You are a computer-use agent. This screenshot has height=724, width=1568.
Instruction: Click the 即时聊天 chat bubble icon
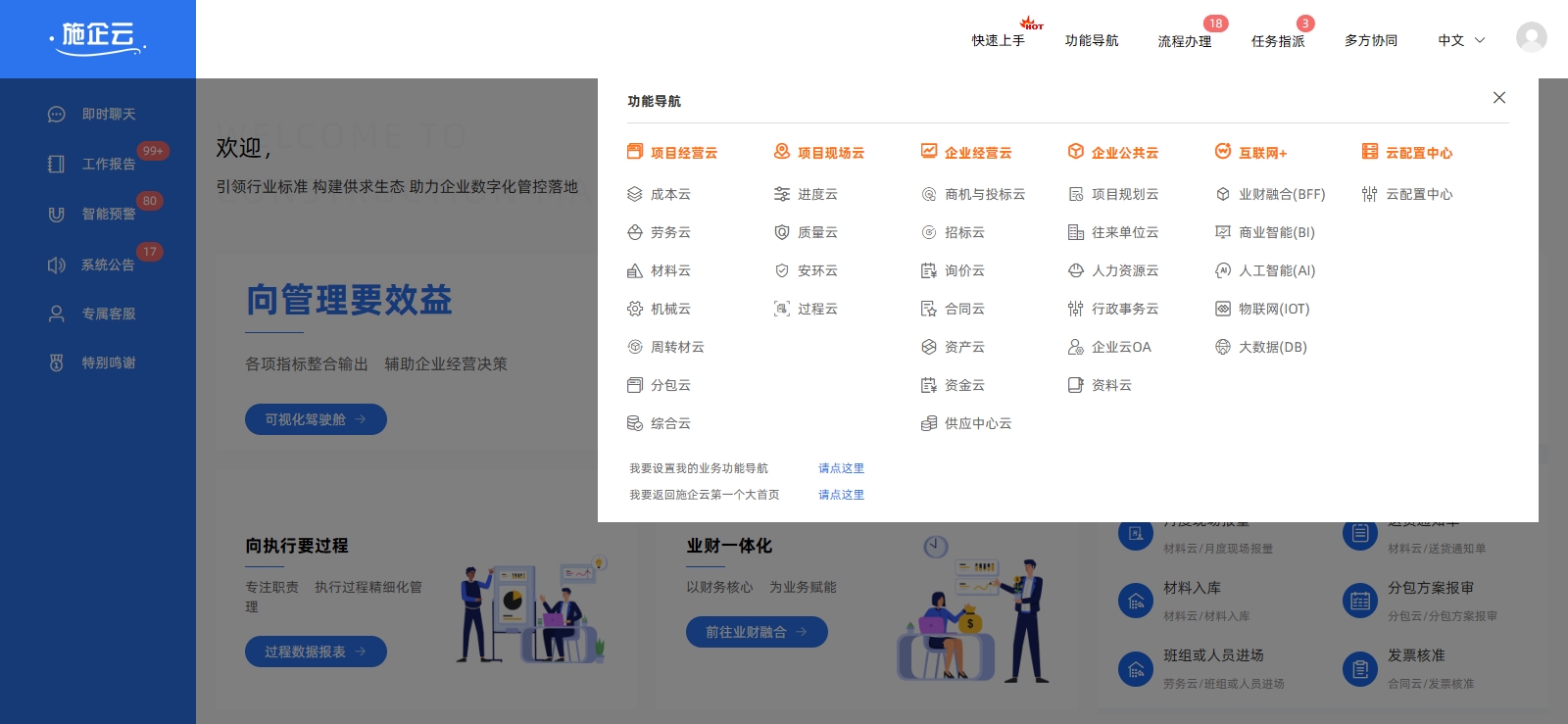pos(57,115)
